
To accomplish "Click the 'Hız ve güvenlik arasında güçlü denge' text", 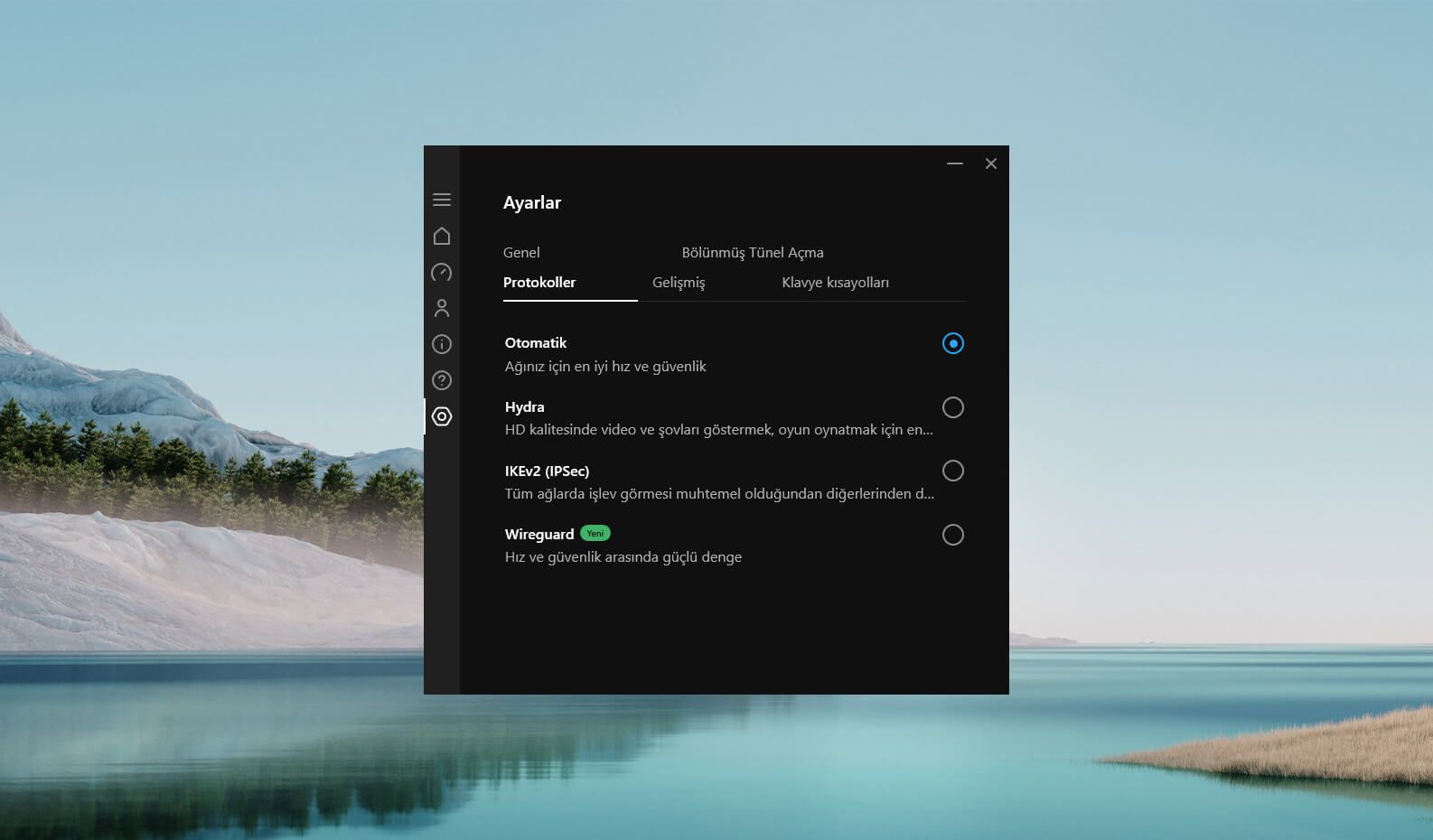I will point(623,557).
